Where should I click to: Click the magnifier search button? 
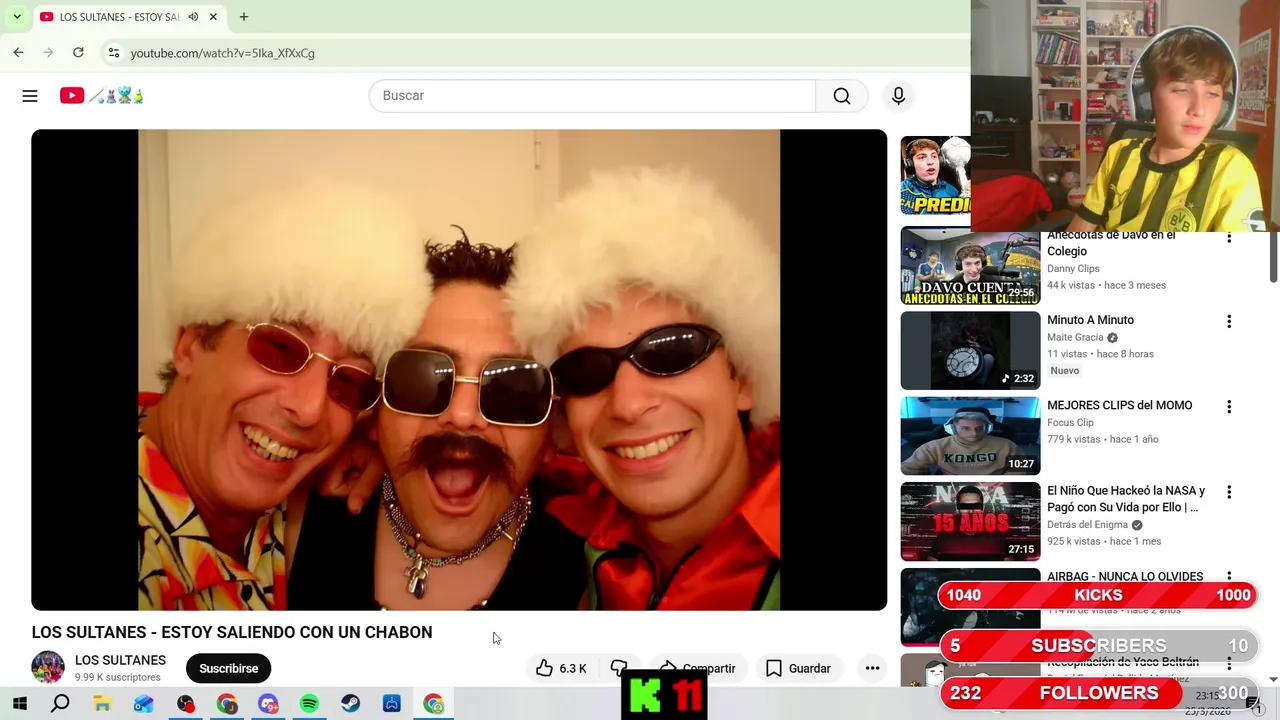pyautogui.click(x=842, y=96)
